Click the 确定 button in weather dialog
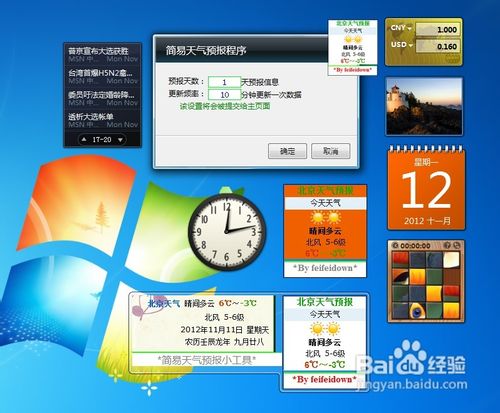This screenshot has width=500, height=413. (287, 151)
